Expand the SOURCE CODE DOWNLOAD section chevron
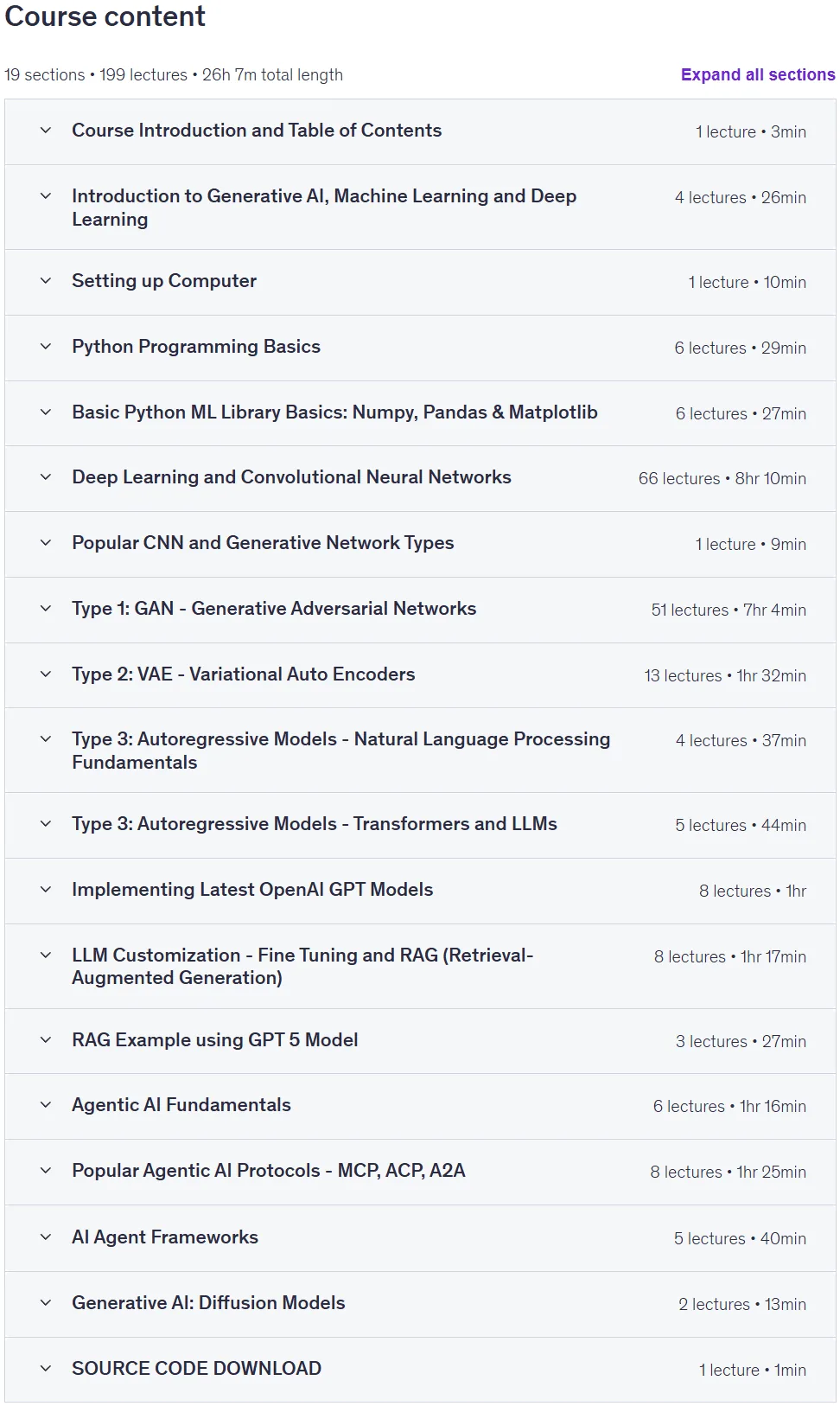 pyautogui.click(x=46, y=1369)
